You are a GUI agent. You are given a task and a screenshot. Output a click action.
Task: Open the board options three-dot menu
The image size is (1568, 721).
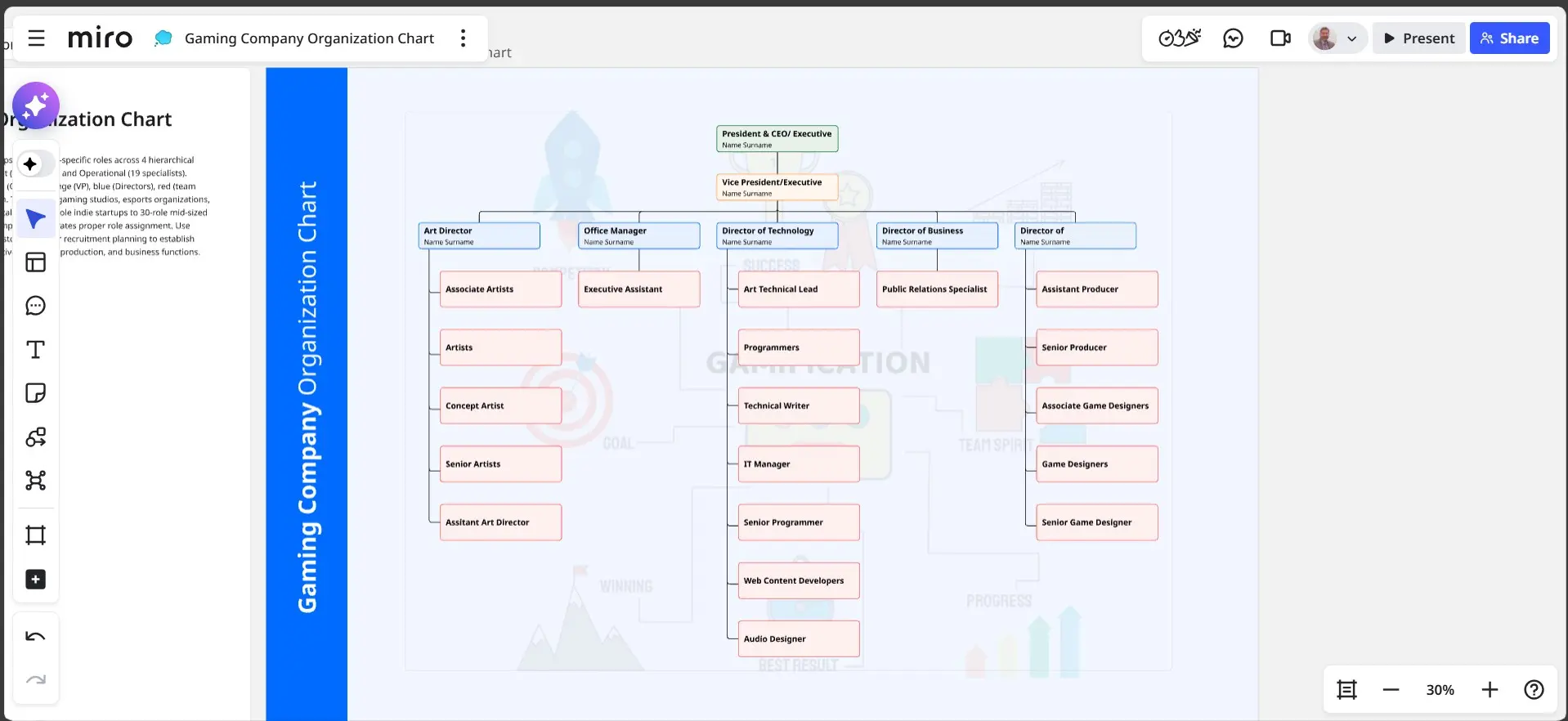tap(463, 38)
